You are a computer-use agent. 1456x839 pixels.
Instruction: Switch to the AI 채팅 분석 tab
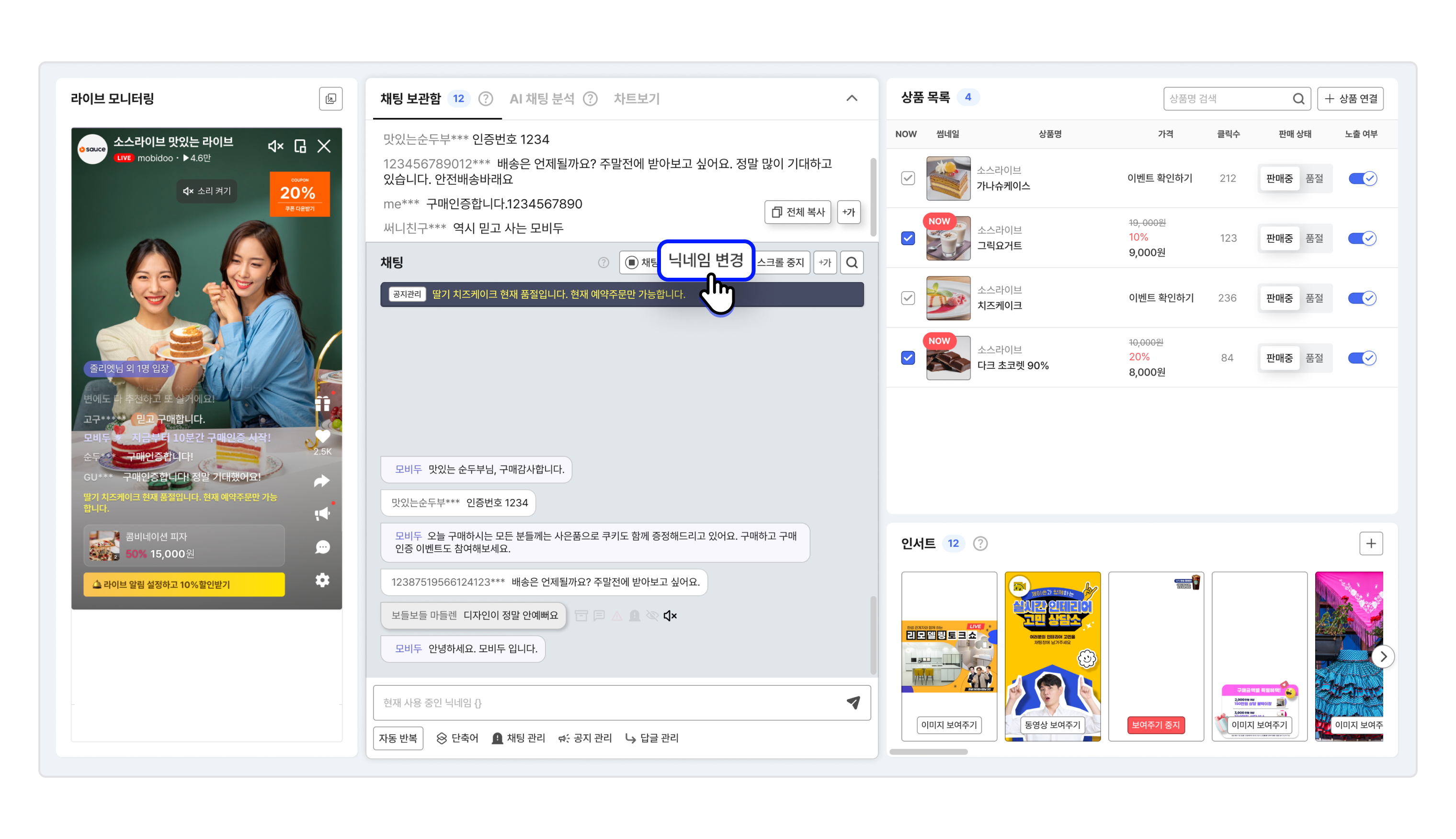(542, 99)
